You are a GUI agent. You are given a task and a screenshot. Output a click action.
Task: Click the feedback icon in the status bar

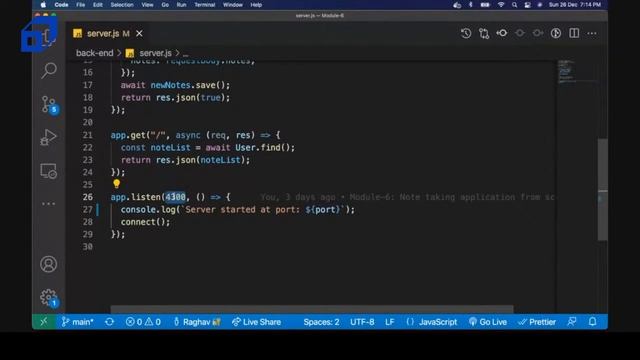click(572, 322)
